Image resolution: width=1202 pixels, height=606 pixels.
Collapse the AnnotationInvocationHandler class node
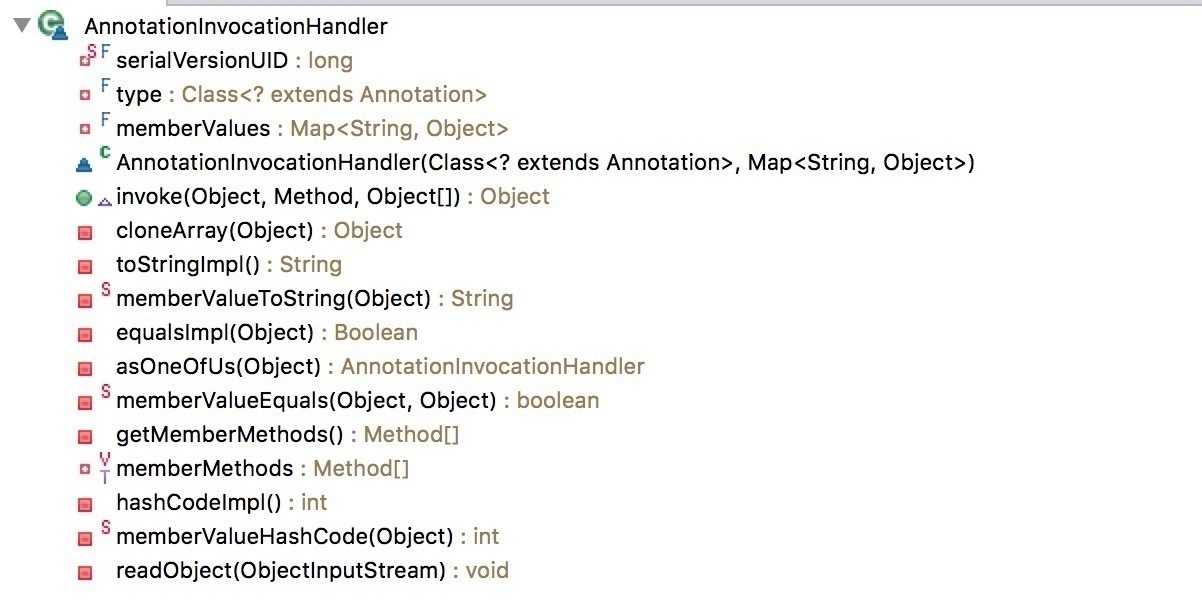22,26
